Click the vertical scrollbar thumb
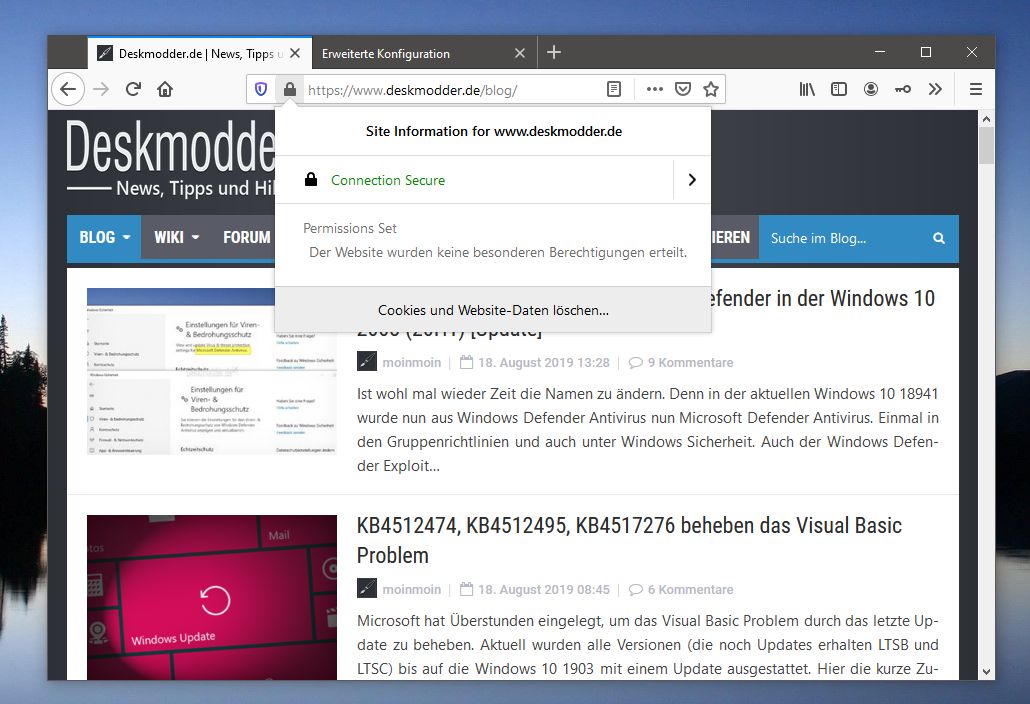 tap(986, 145)
